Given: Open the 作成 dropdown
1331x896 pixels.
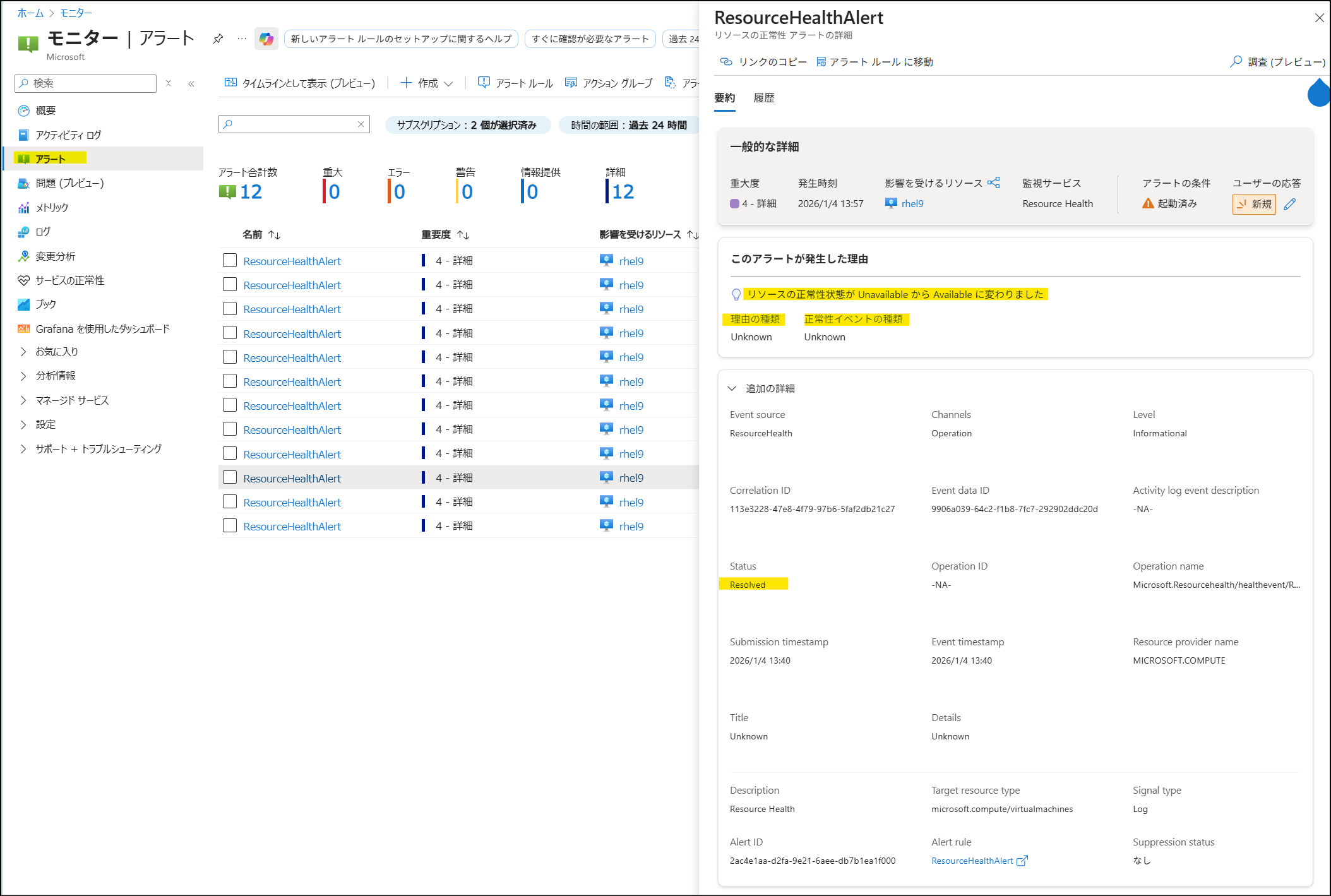Looking at the screenshot, I should point(427,83).
